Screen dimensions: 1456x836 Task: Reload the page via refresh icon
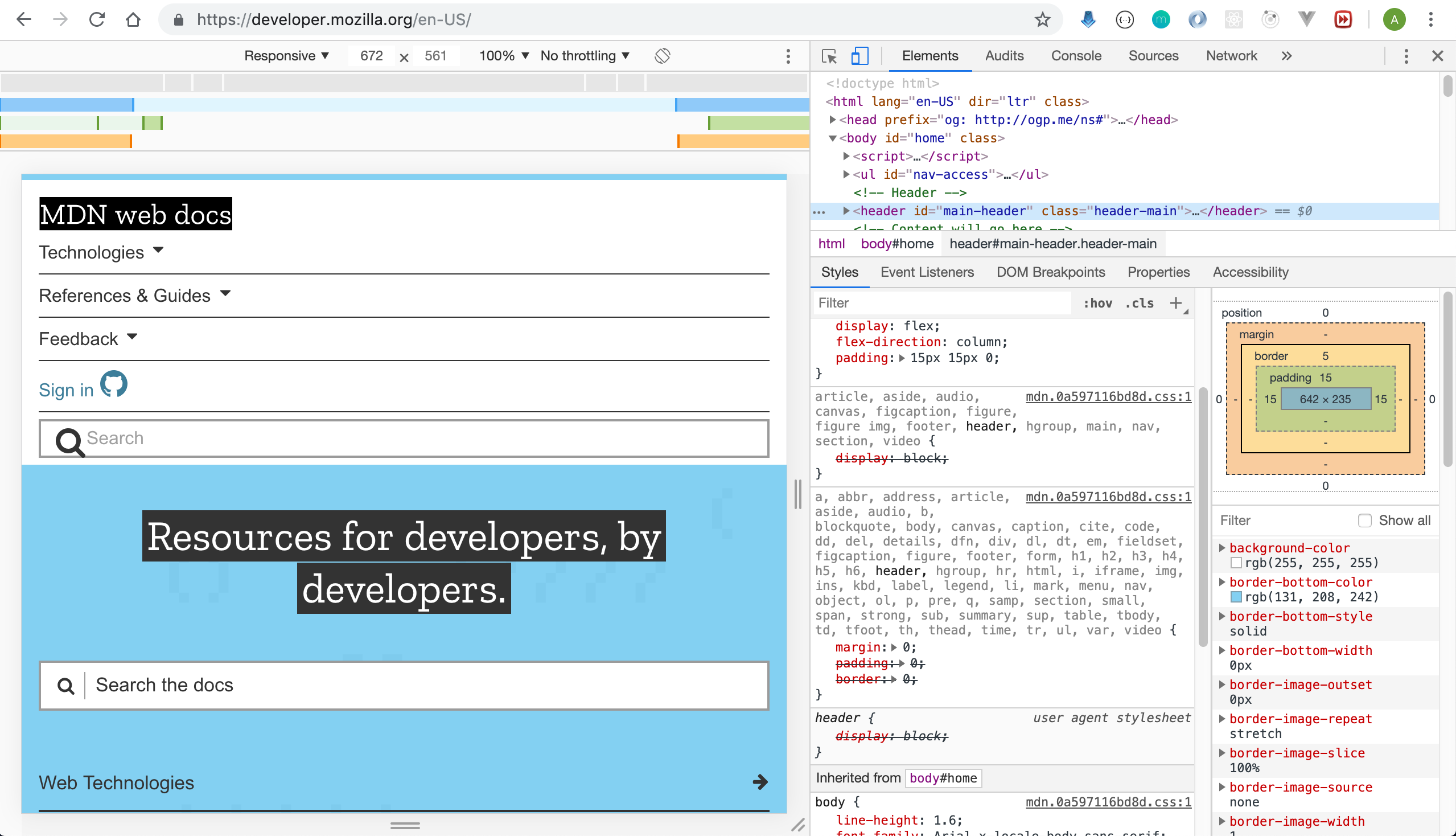coord(97,19)
